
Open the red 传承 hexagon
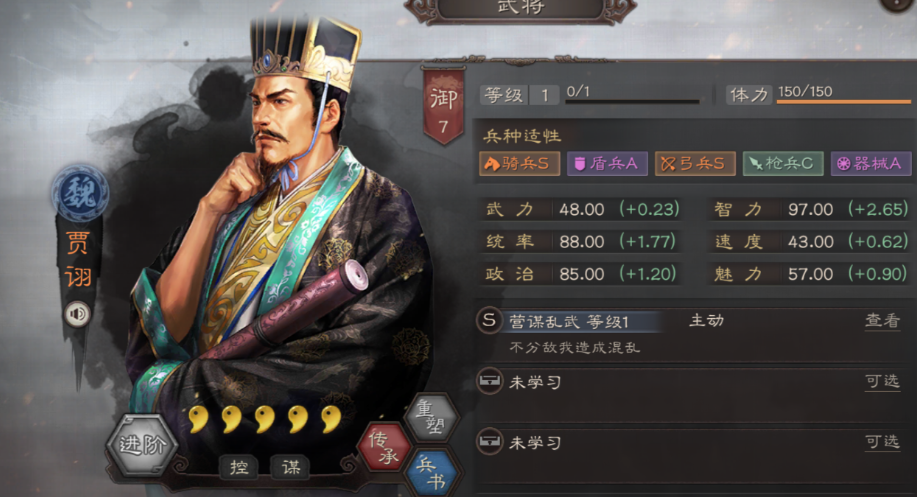(384, 447)
